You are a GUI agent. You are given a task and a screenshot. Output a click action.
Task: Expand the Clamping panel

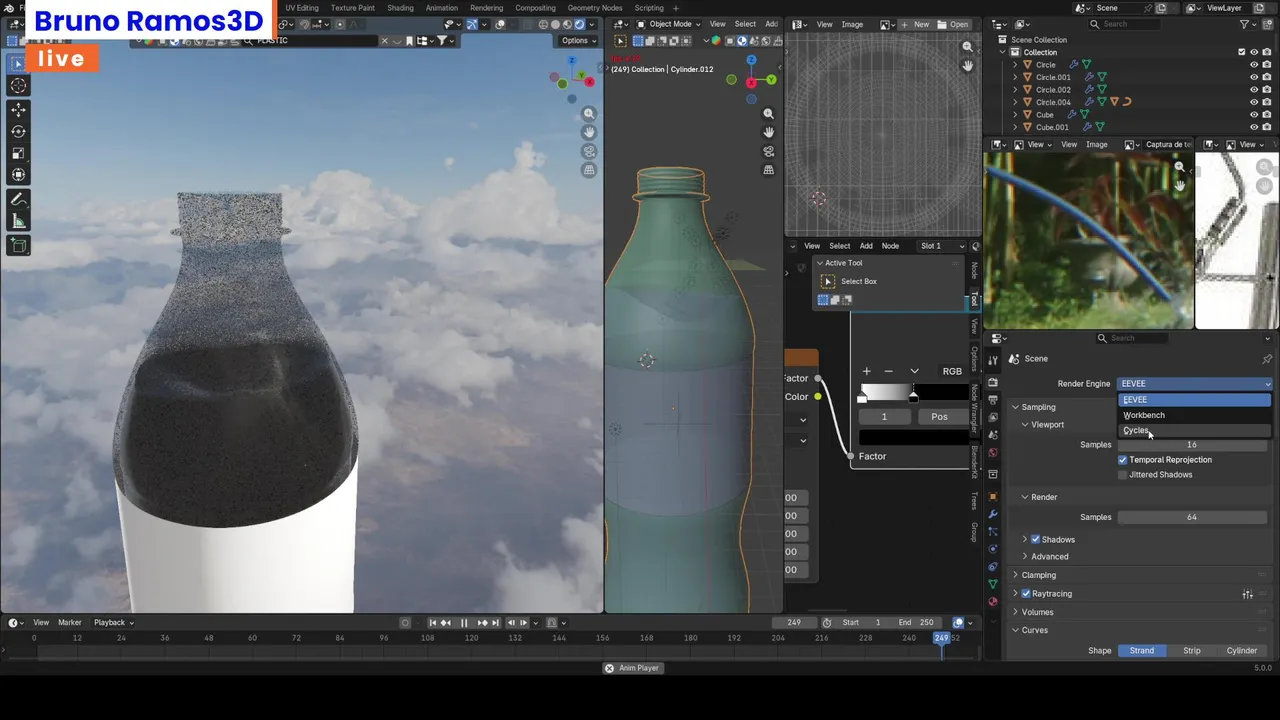[1016, 575]
